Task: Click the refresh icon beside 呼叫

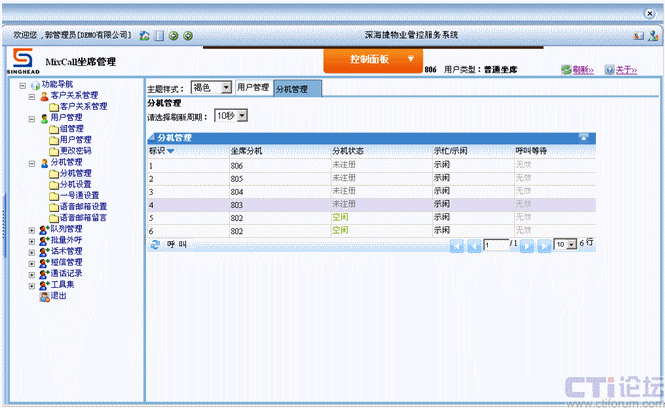Action: [154, 244]
